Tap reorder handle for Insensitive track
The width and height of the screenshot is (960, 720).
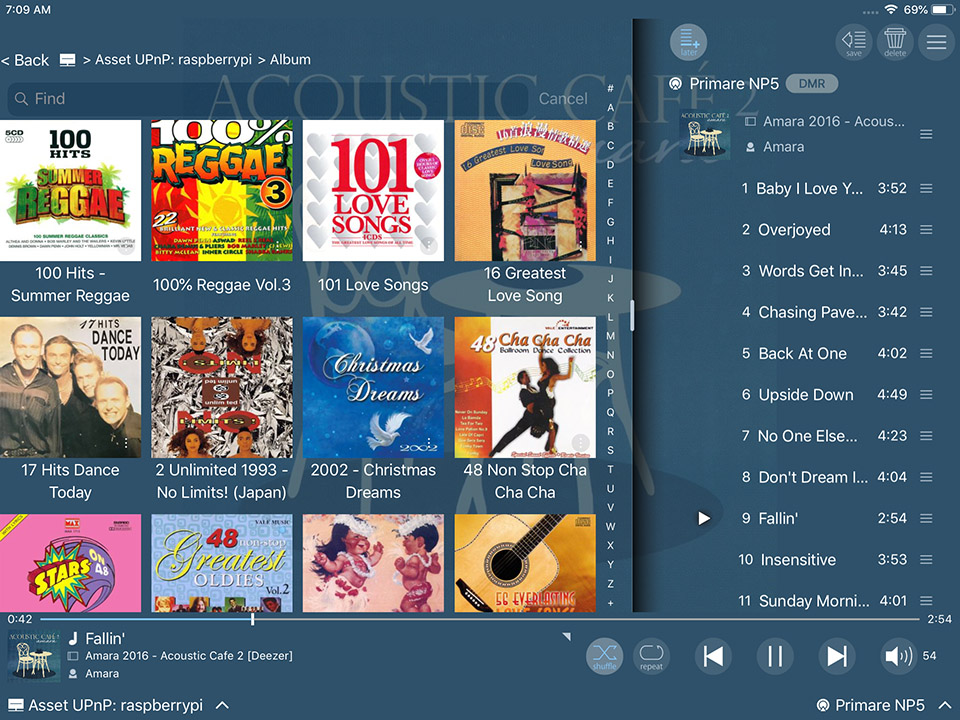click(926, 560)
